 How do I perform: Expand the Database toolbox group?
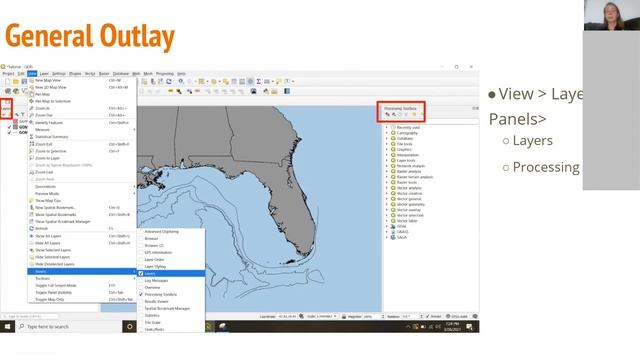click(387, 138)
